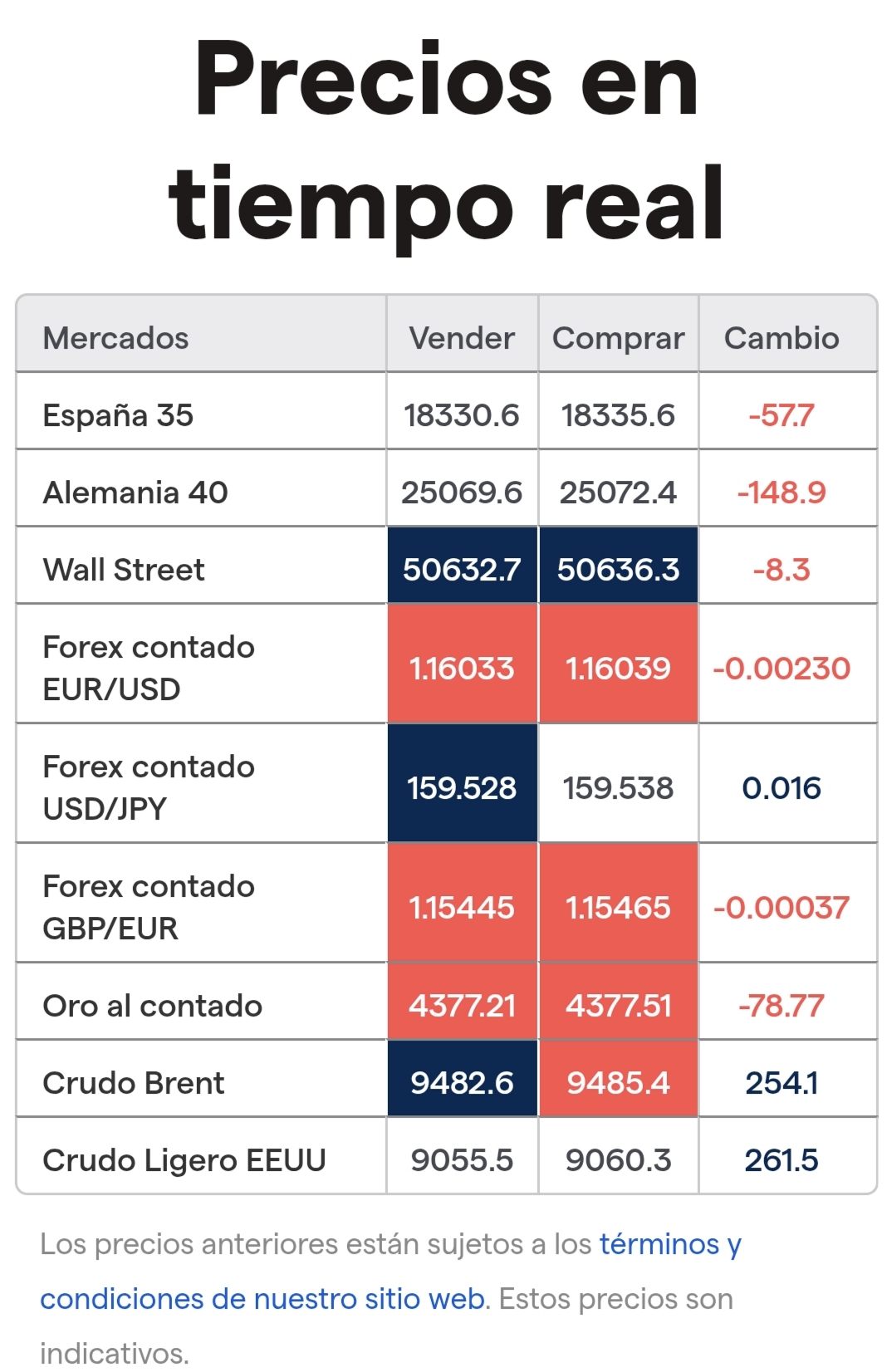887x1372 pixels.
Task: Click GBP/EUR buy price 1.15465
Action: [x=619, y=908]
